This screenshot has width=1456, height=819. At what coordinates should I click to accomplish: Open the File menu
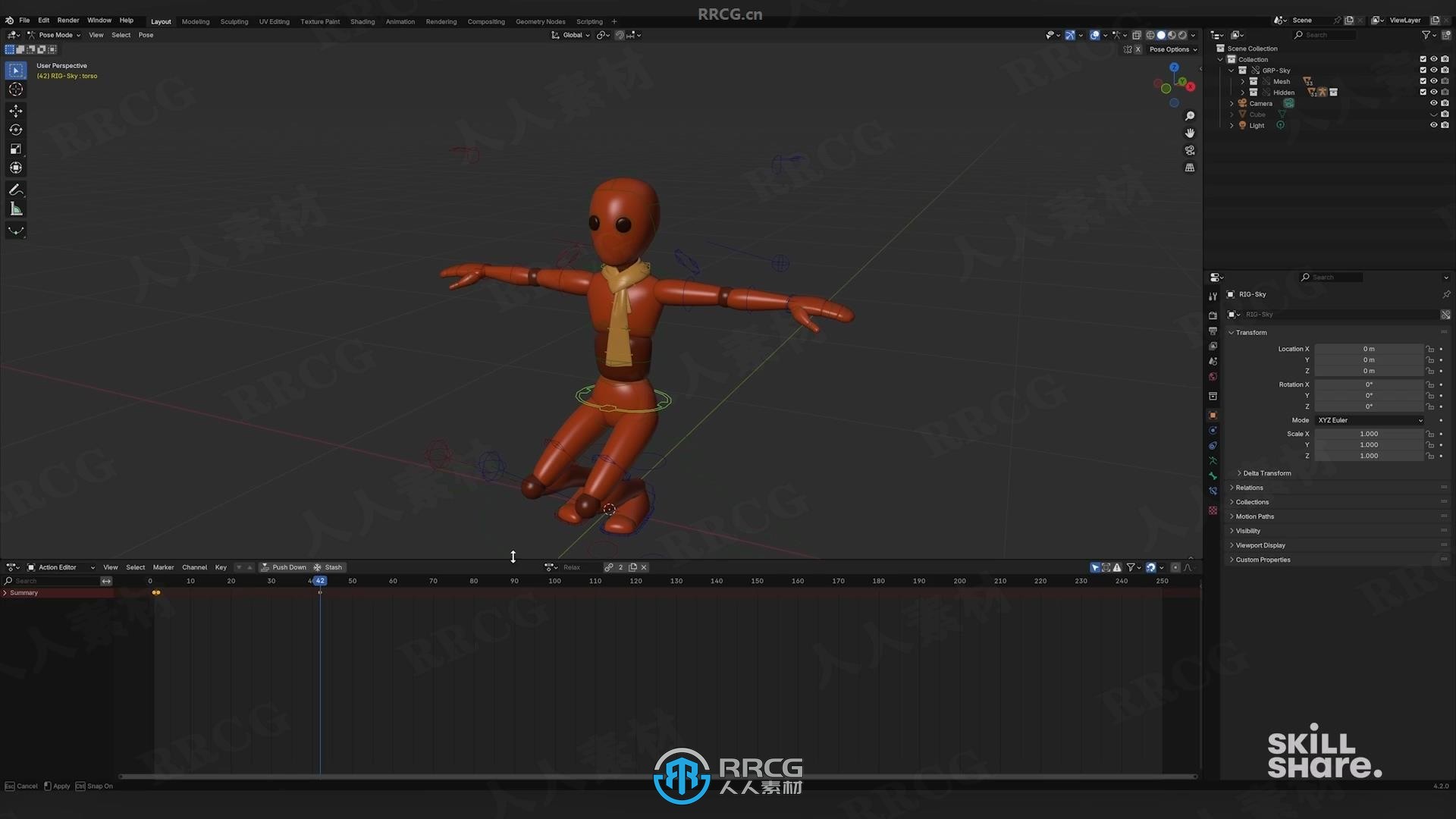(x=24, y=20)
